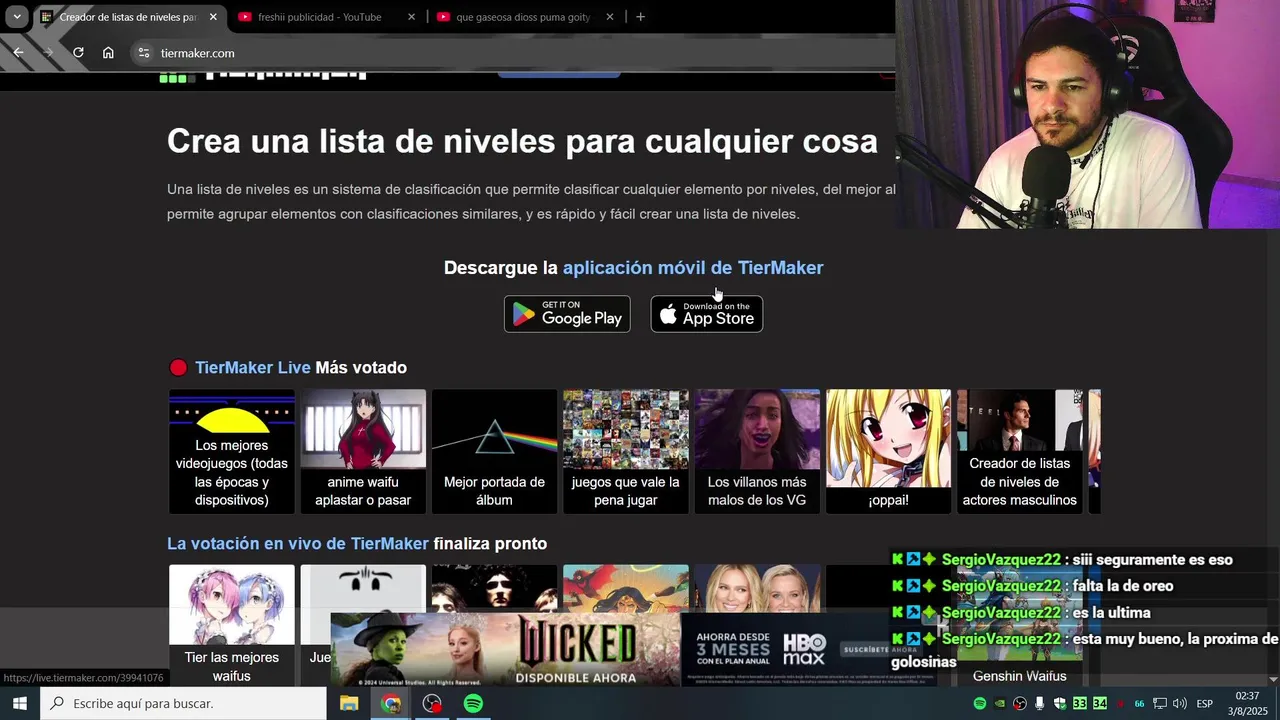This screenshot has height=720, width=1280.
Task: Open Tier las mejores waifus list
Action: click(232, 625)
